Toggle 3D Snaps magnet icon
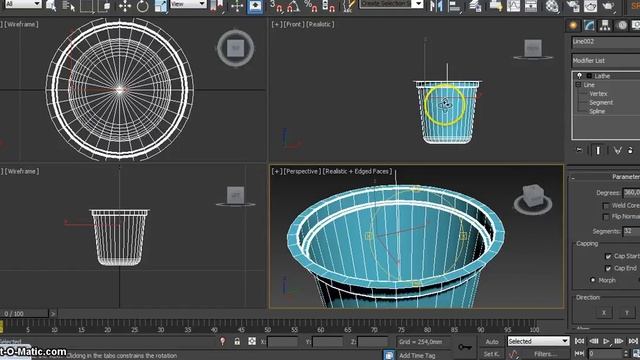 [x=276, y=6]
